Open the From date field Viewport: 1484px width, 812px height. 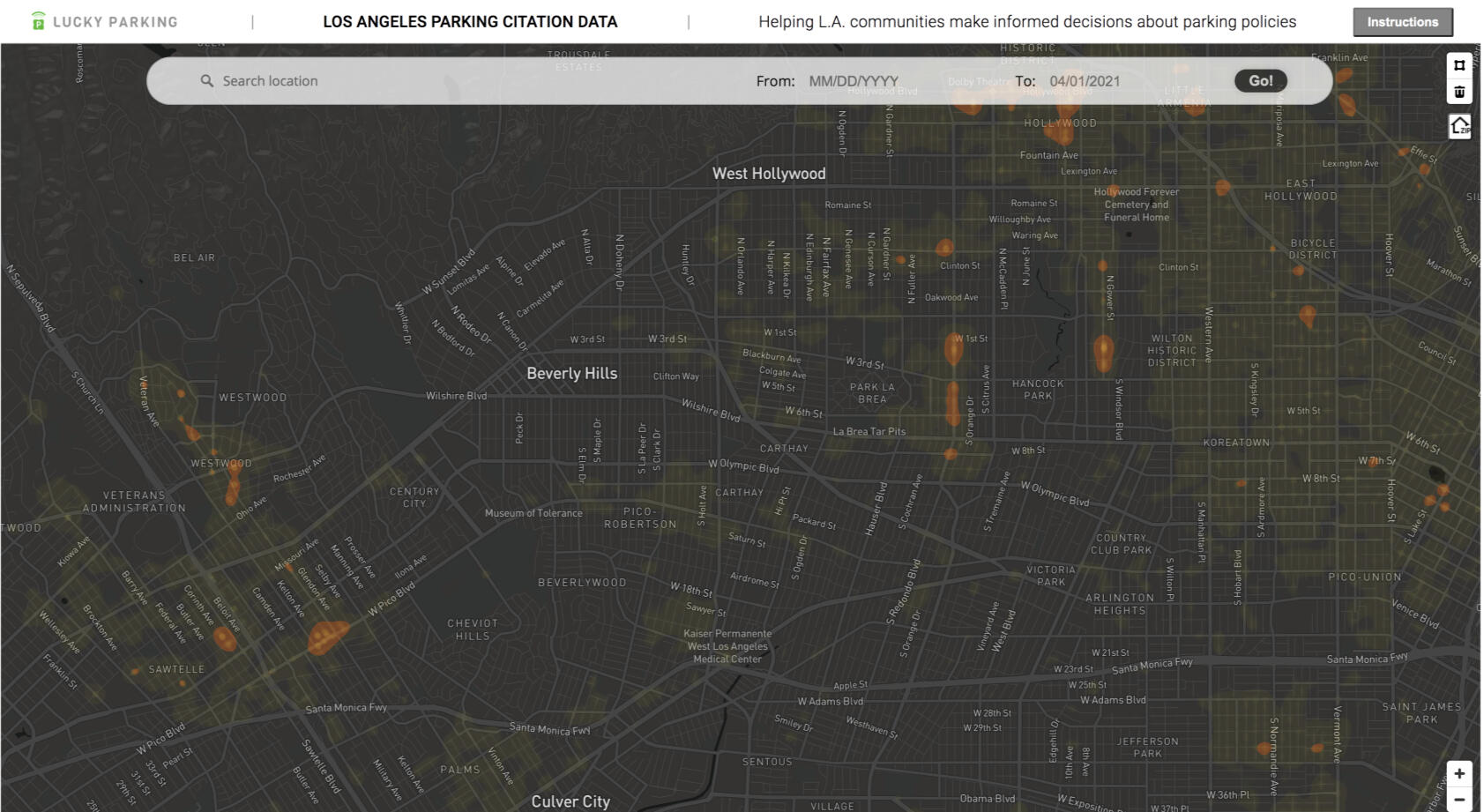click(x=853, y=81)
